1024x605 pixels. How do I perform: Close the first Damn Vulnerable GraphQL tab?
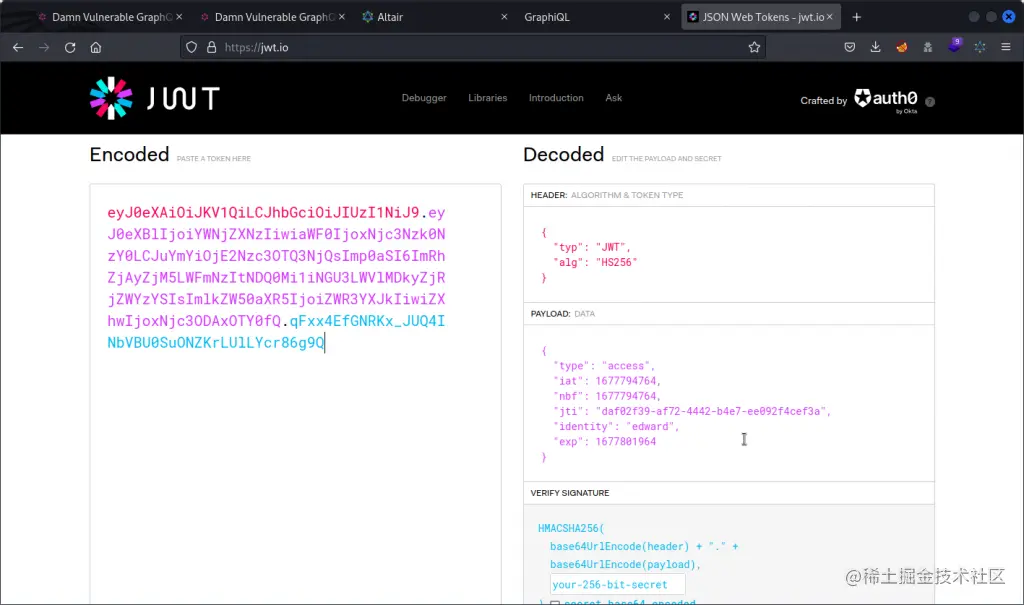[x=179, y=17]
